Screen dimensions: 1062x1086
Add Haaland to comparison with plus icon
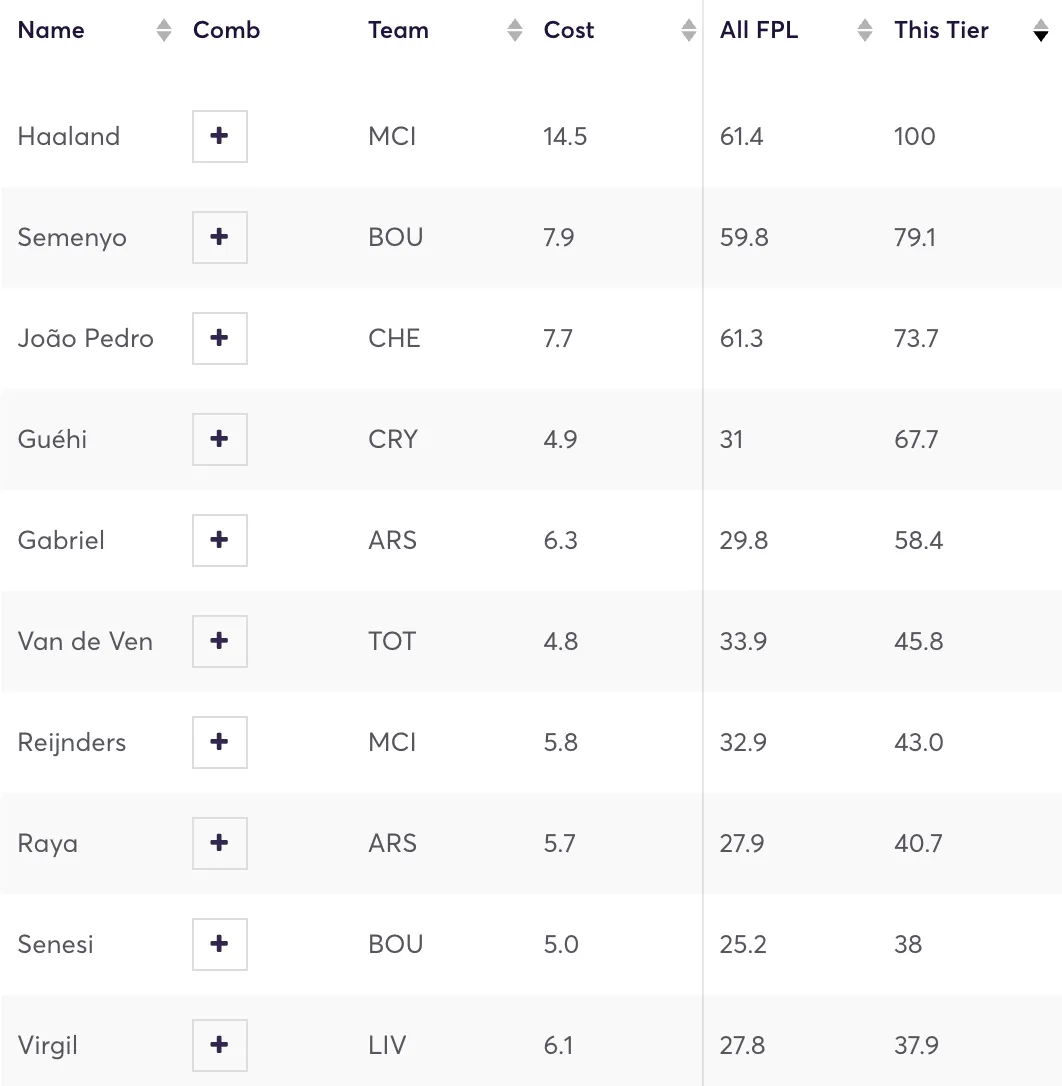tap(220, 136)
